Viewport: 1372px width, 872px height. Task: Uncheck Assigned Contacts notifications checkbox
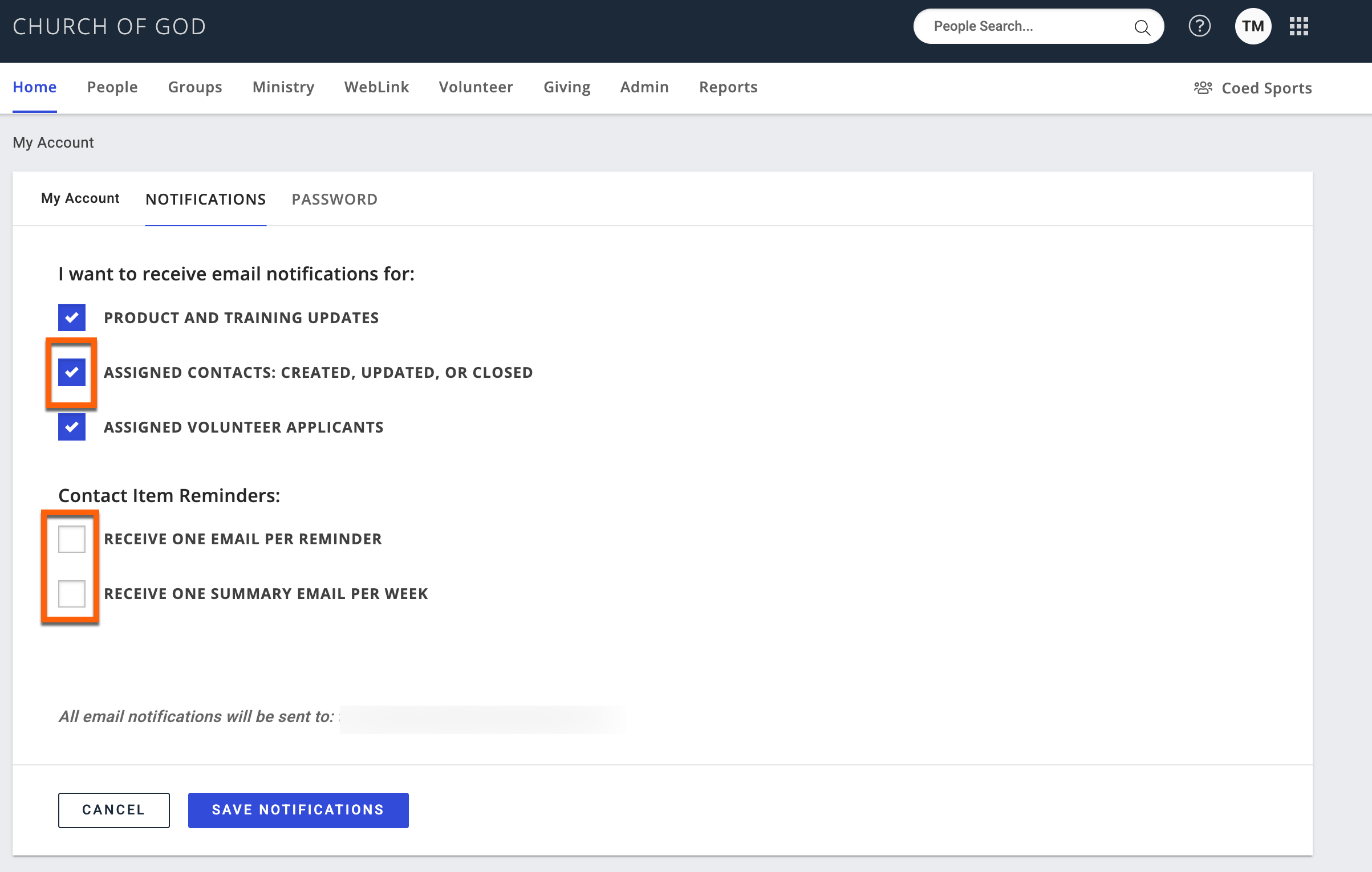click(72, 372)
